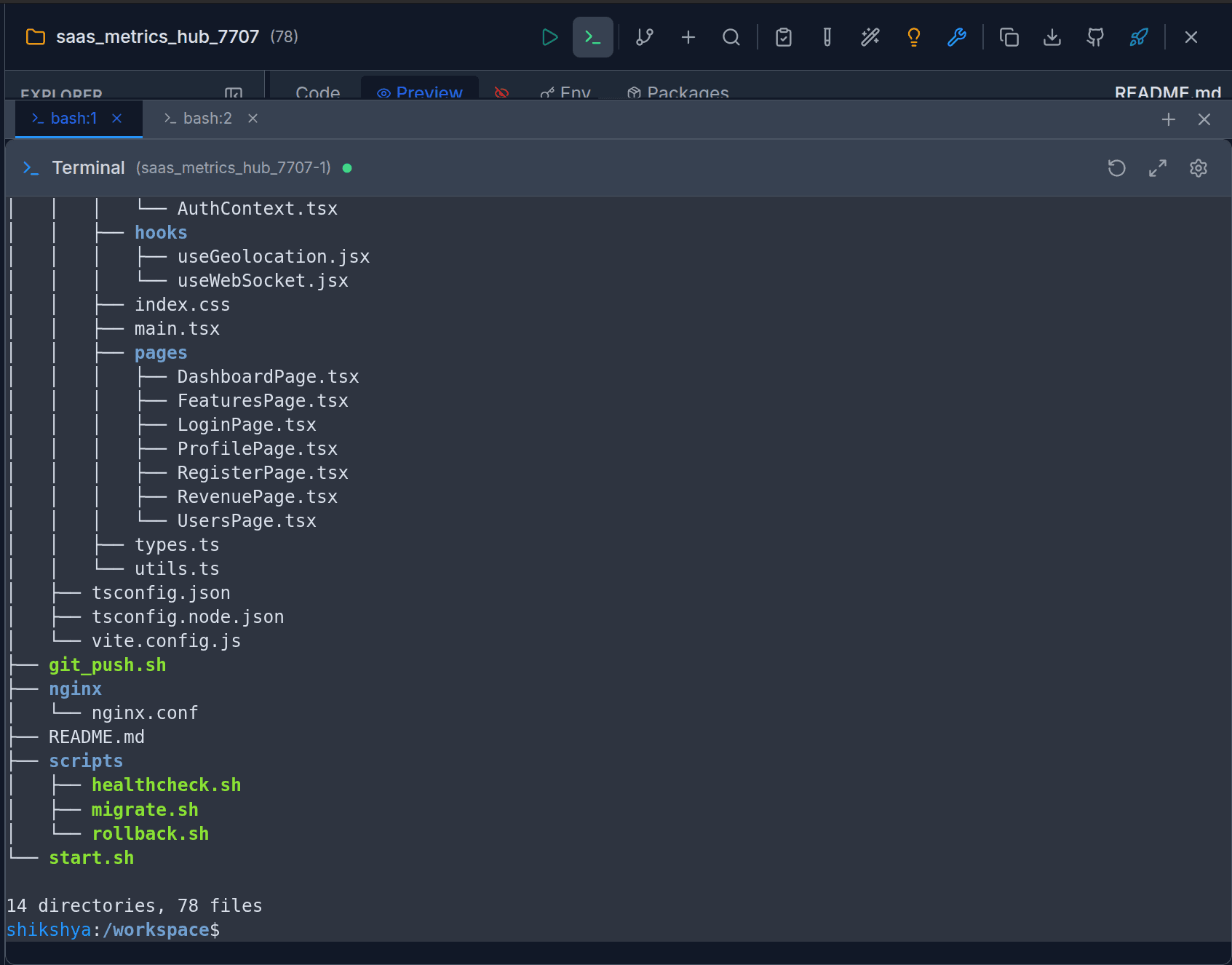Click healthcheck.sh in terminal output
This screenshot has width=1232, height=965.
166,785
